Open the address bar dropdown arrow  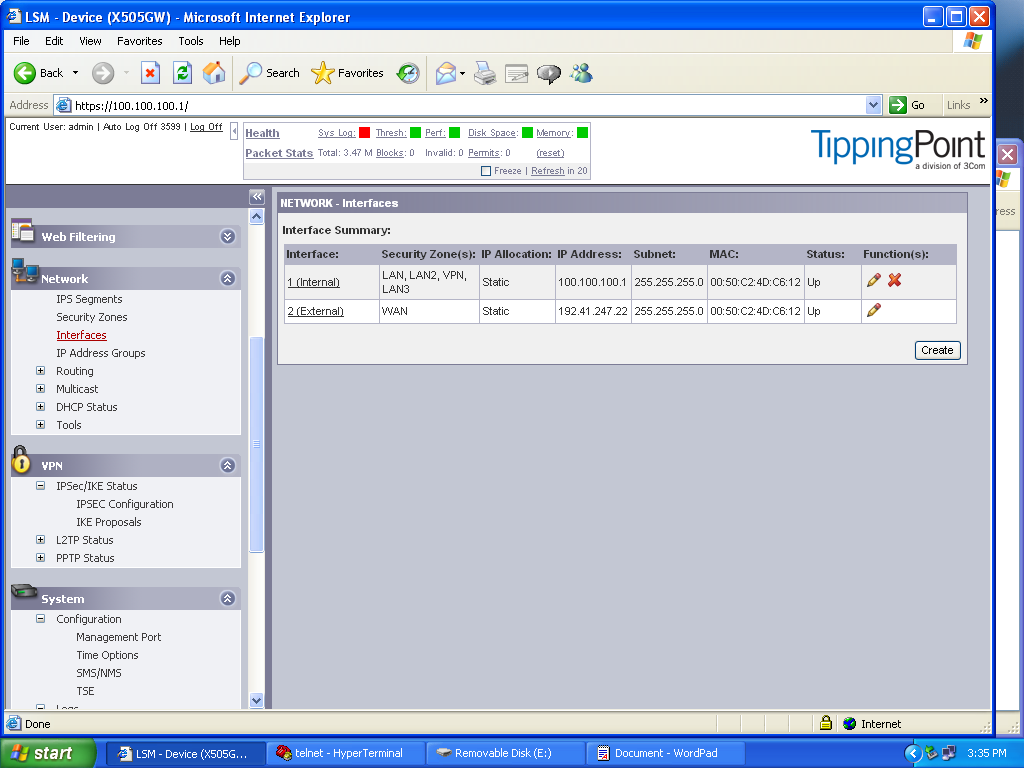(x=873, y=105)
